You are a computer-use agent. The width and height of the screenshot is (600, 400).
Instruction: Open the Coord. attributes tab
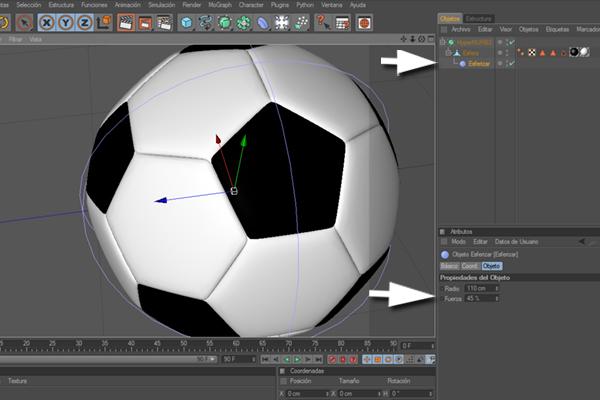point(470,266)
